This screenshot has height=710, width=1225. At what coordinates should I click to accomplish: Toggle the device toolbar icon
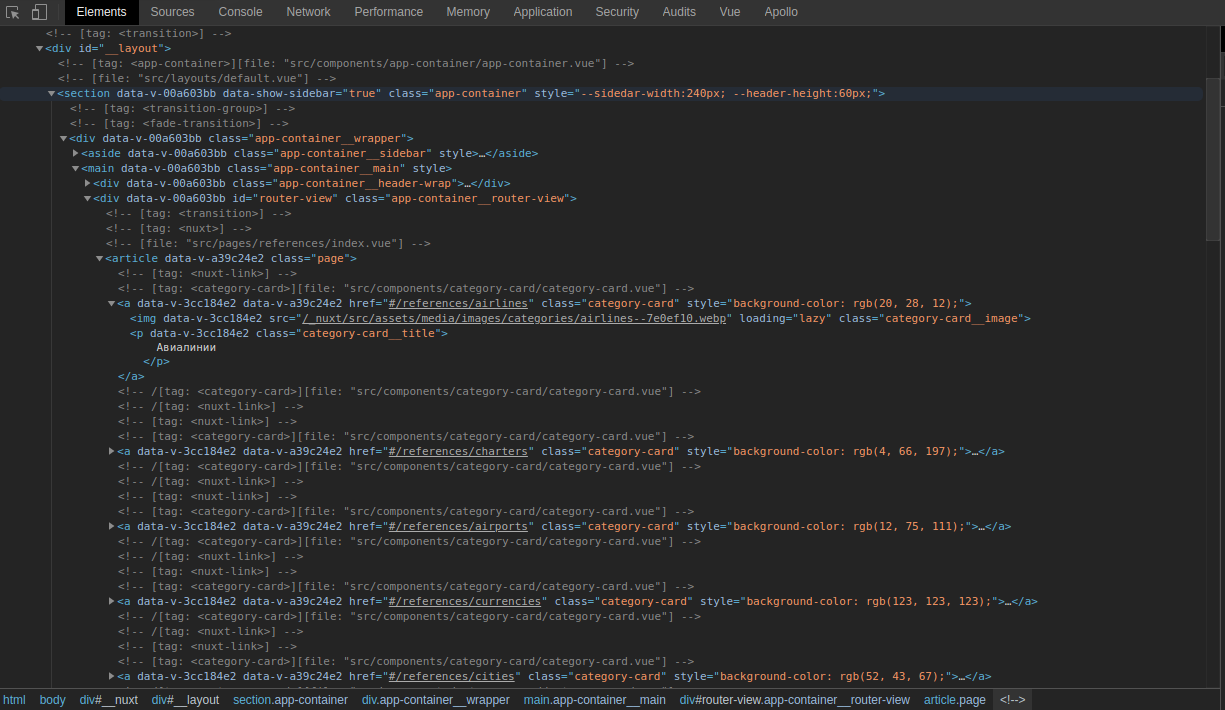click(x=39, y=12)
